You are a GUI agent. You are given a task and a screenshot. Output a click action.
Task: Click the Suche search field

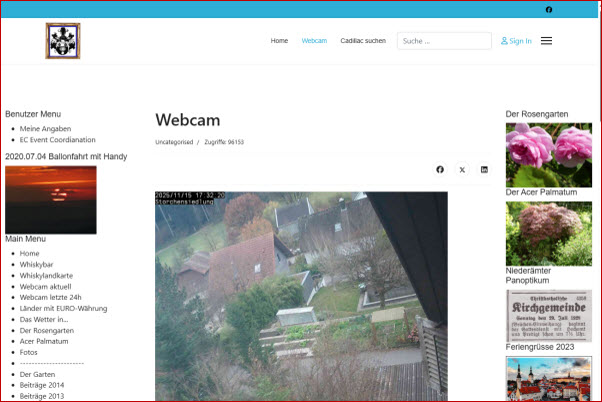click(444, 41)
